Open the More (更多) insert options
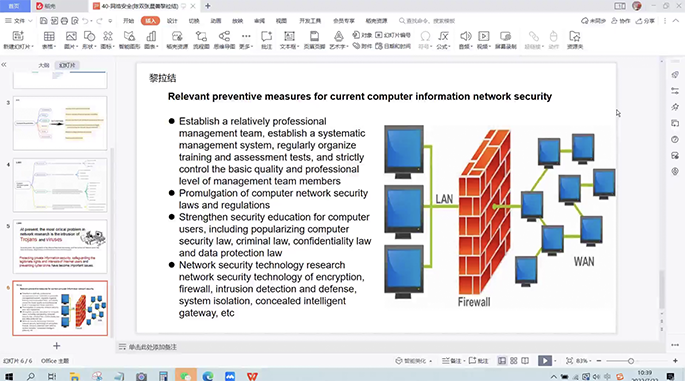685x381 pixels. 246,40
